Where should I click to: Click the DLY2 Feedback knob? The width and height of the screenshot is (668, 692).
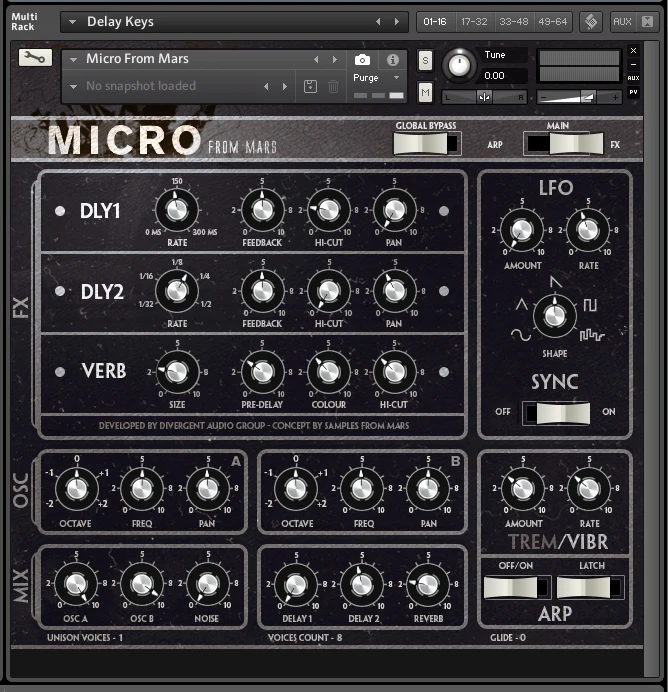click(263, 291)
